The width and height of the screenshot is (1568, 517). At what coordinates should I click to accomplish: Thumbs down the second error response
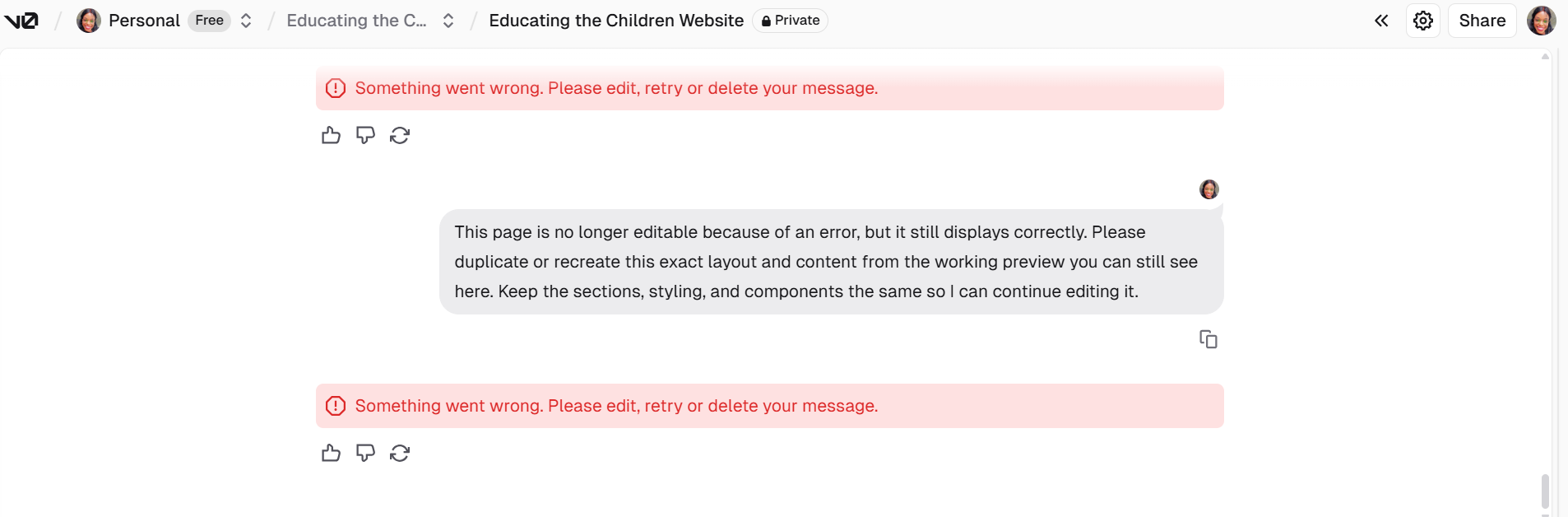365,453
